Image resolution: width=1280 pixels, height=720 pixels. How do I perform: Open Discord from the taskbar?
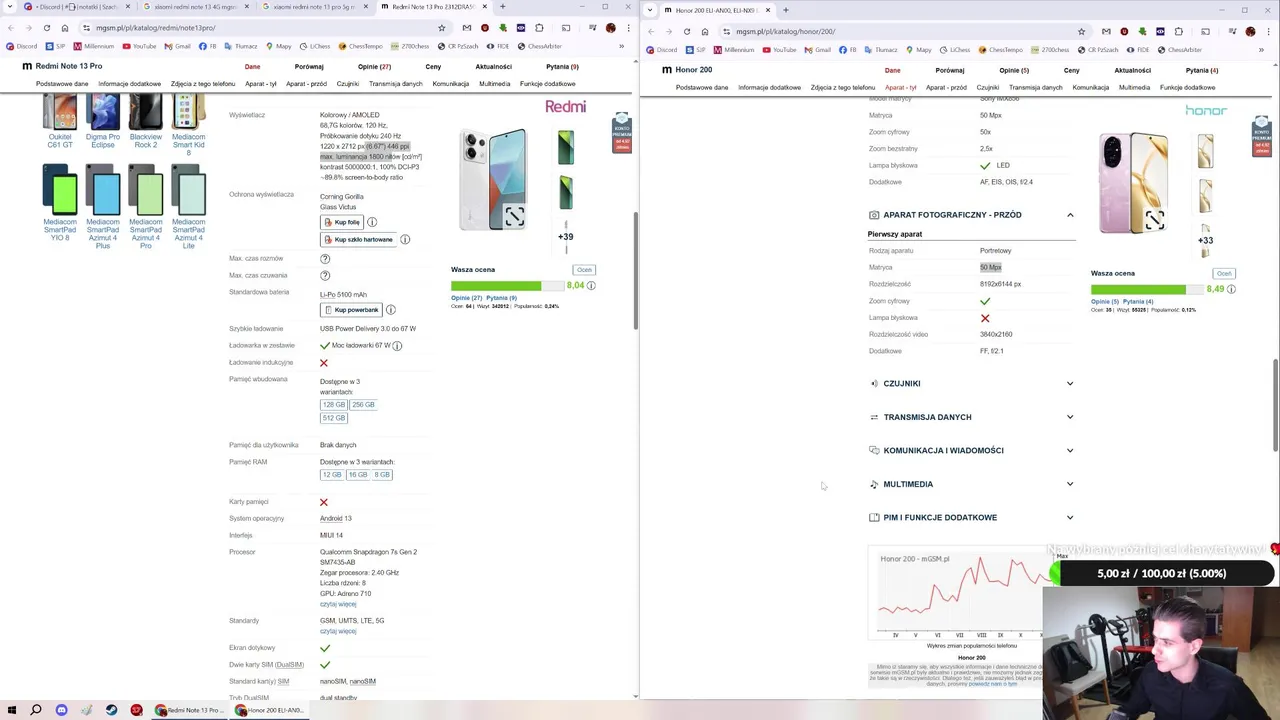click(61, 710)
